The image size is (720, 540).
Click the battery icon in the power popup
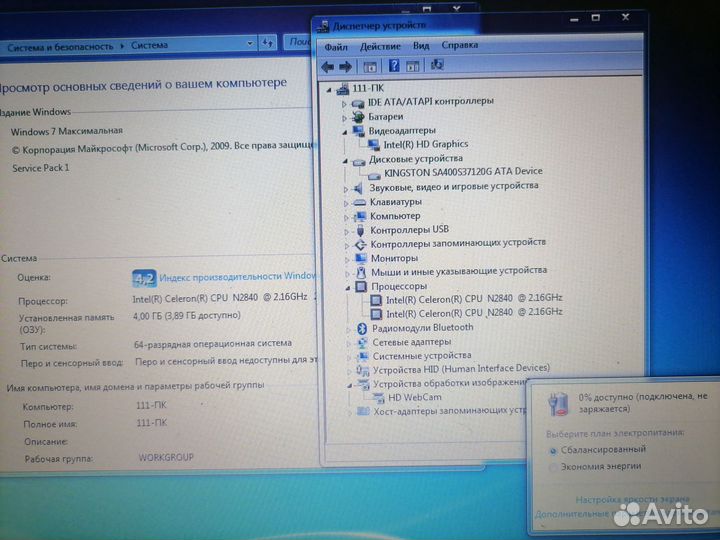click(x=558, y=404)
